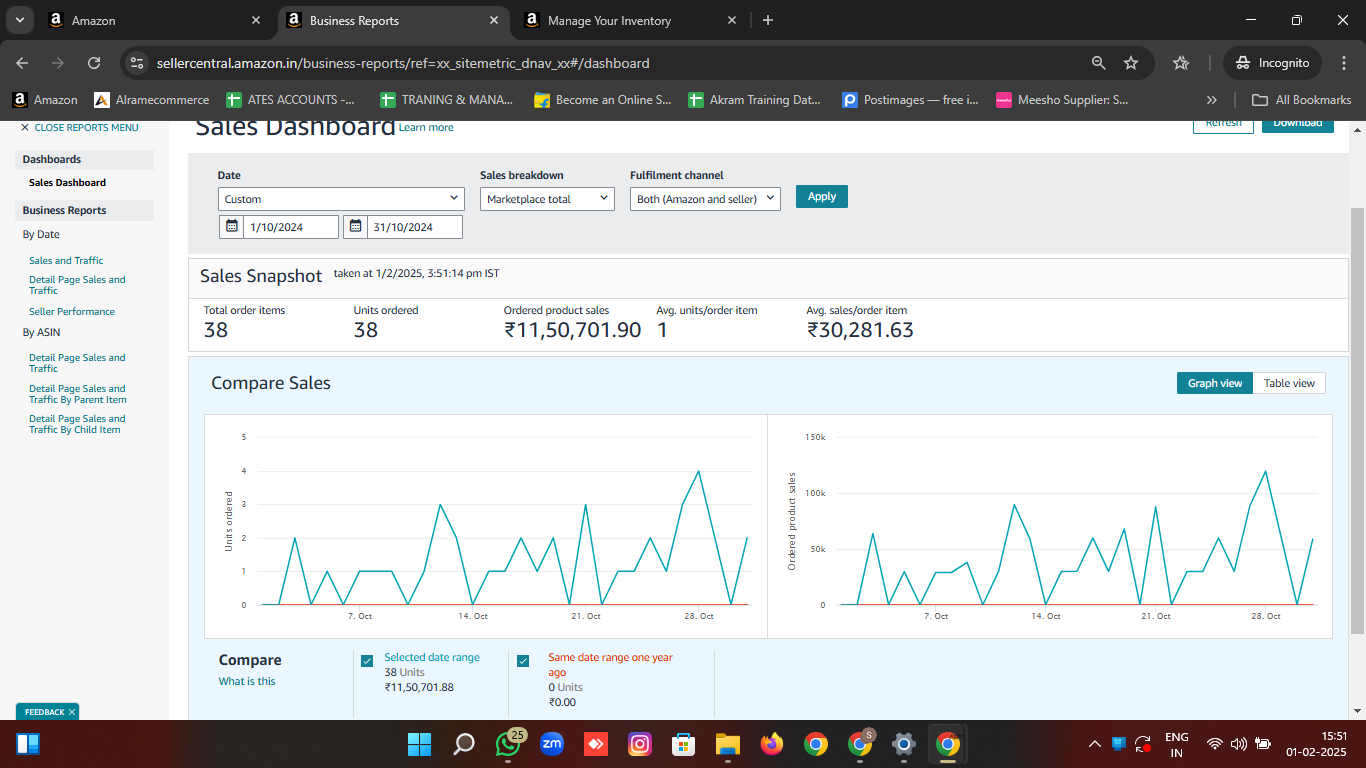Open the start date calendar icon
Viewport: 1366px width, 768px height.
tap(231, 227)
